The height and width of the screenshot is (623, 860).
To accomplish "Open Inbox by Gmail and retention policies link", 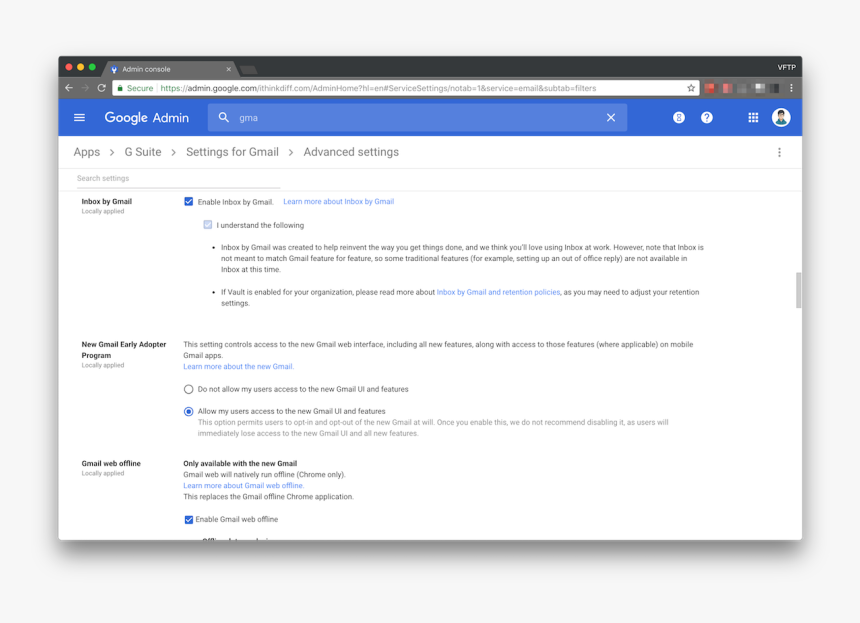I will [x=498, y=292].
